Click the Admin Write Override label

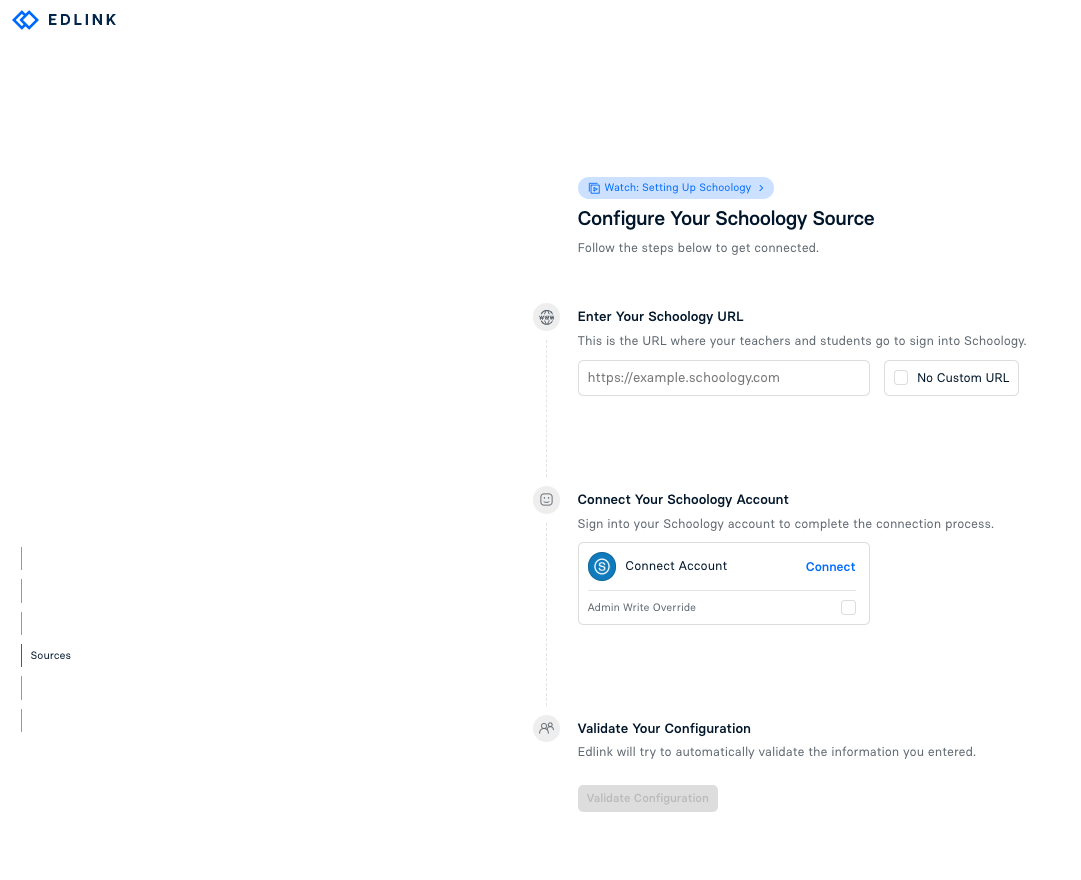coord(641,608)
